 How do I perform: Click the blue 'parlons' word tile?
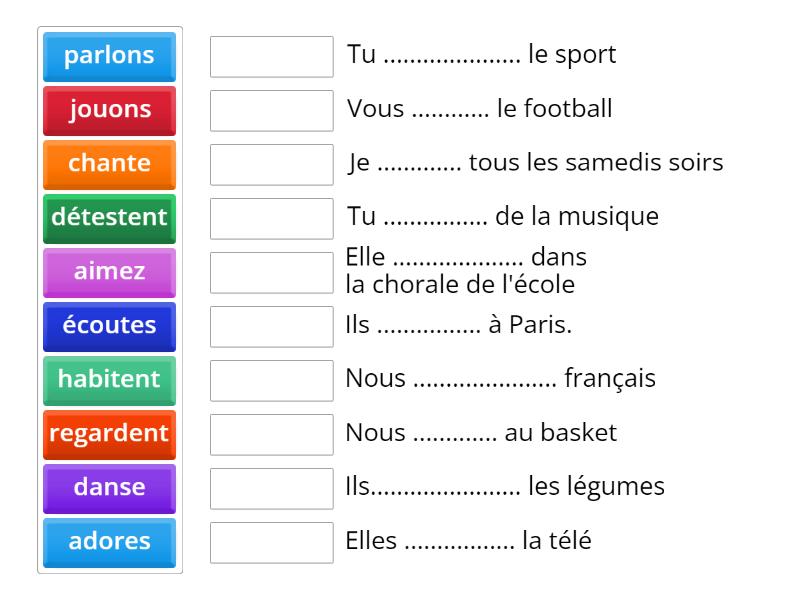coord(109,56)
